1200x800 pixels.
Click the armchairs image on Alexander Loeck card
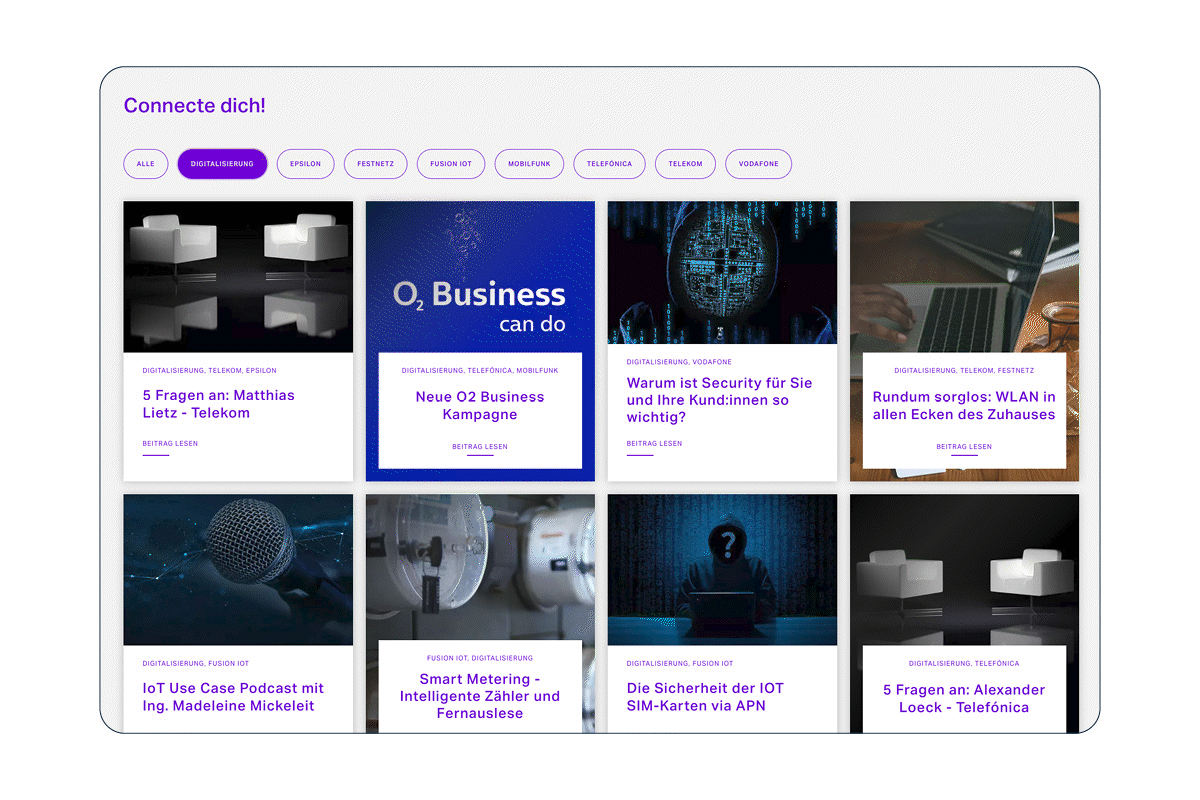[965, 569]
